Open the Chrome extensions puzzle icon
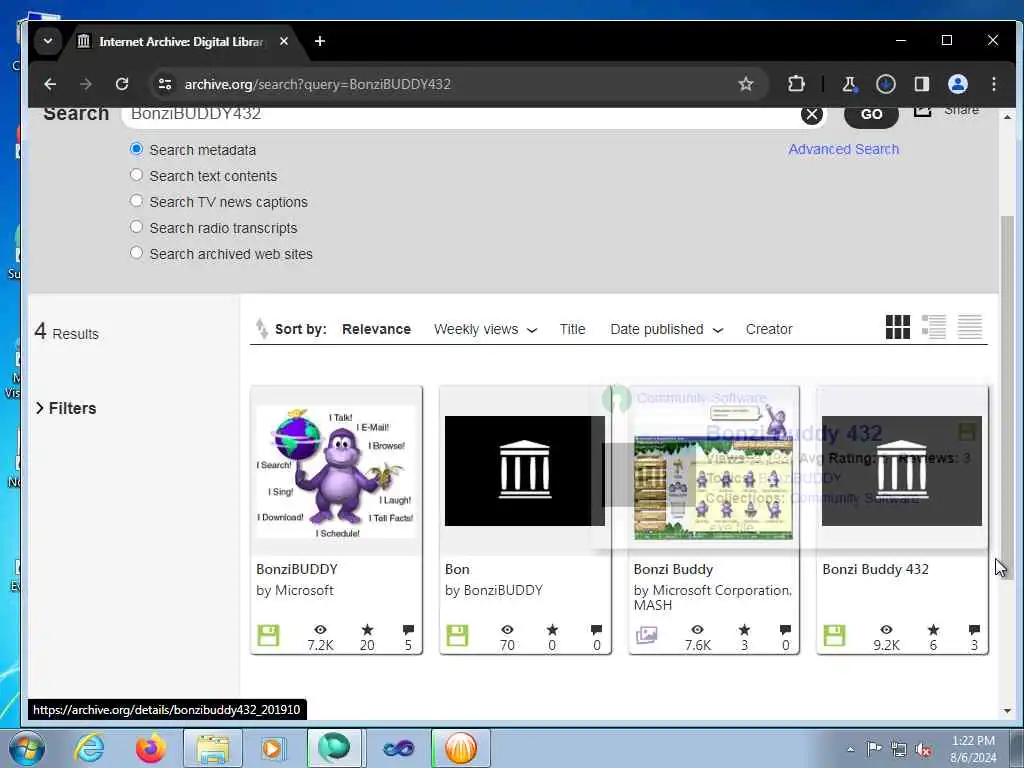1024x768 pixels. point(796,84)
